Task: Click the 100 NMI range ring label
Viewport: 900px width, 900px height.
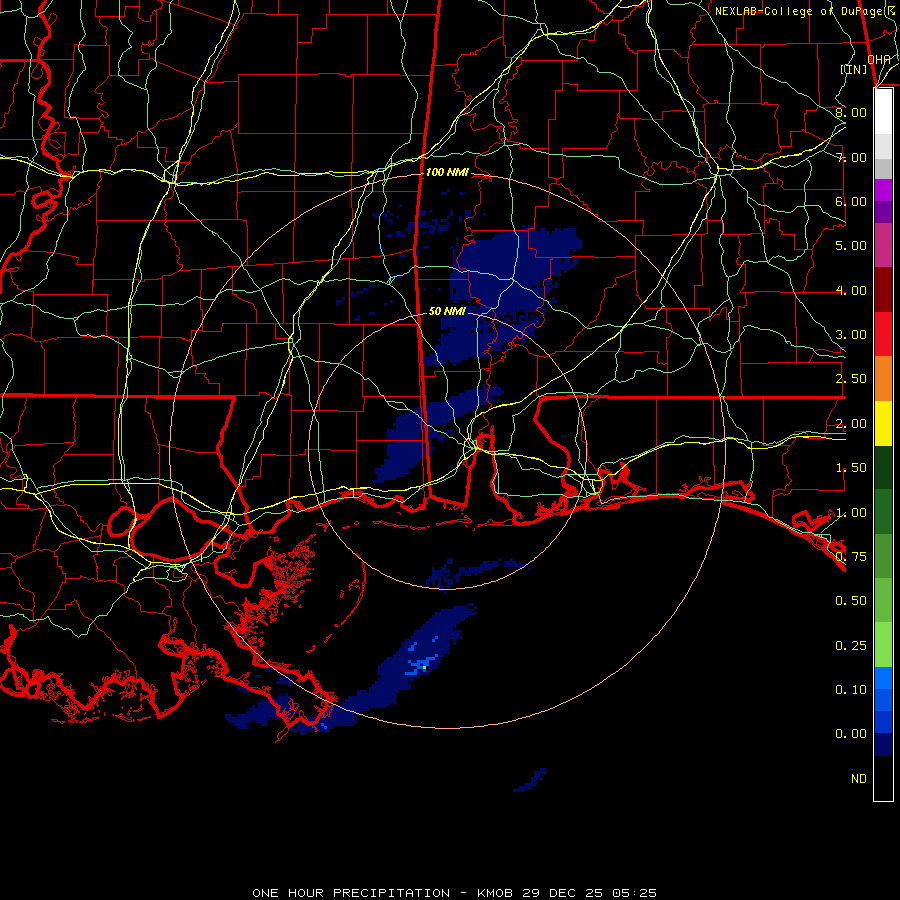Action: 447,172
